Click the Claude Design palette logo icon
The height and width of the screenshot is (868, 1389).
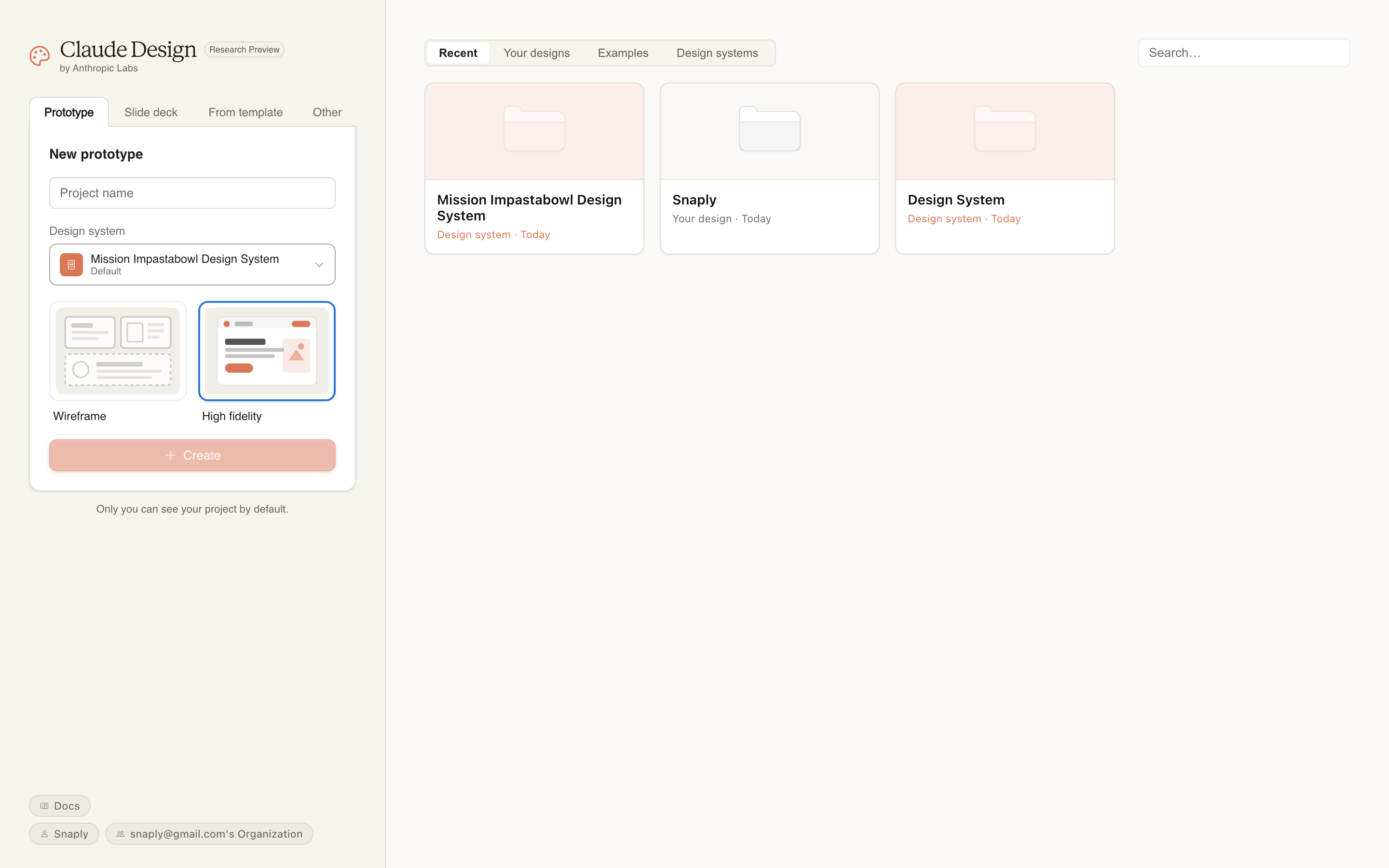coord(40,56)
